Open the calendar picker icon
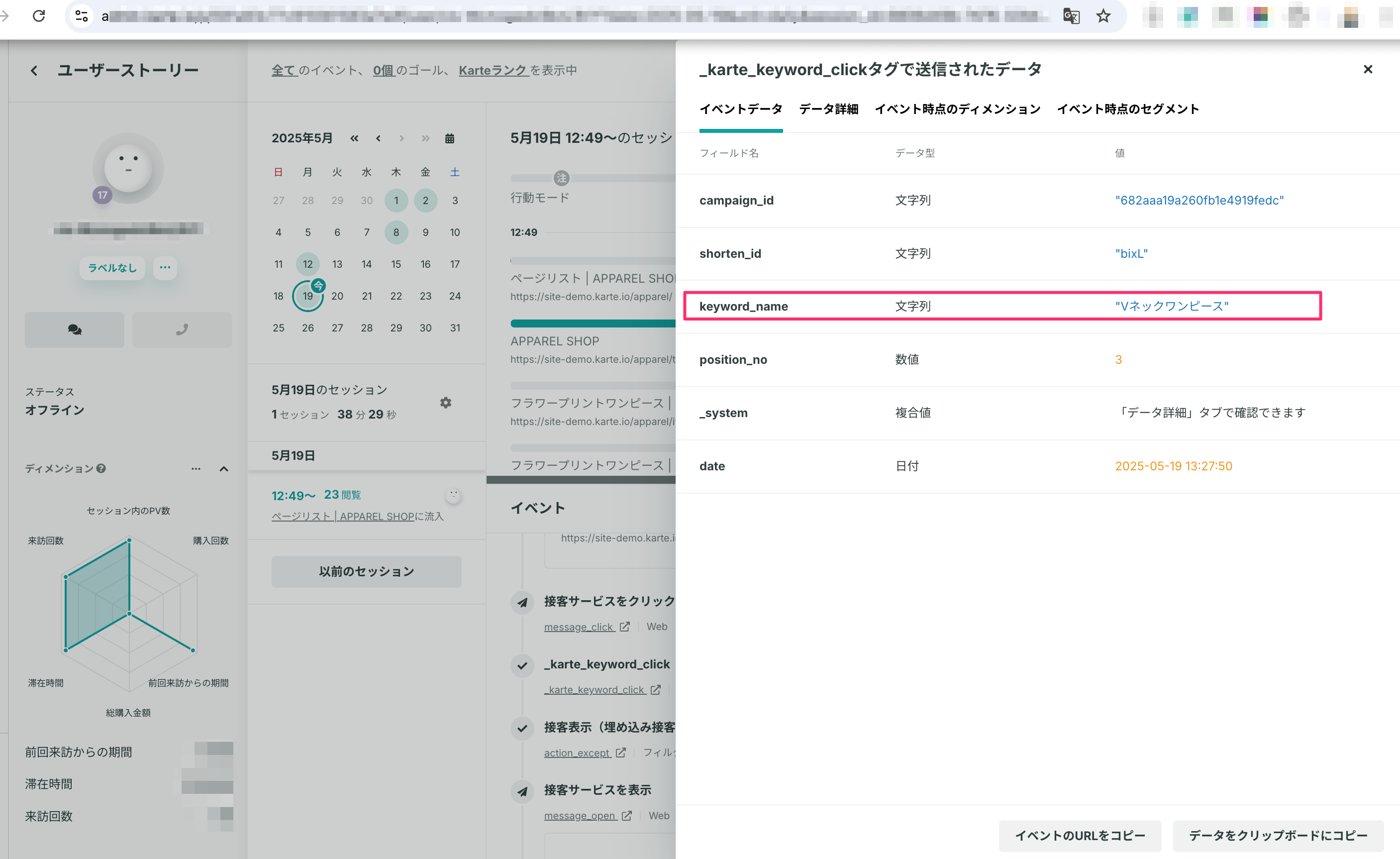The height and width of the screenshot is (859, 1400). [449, 138]
